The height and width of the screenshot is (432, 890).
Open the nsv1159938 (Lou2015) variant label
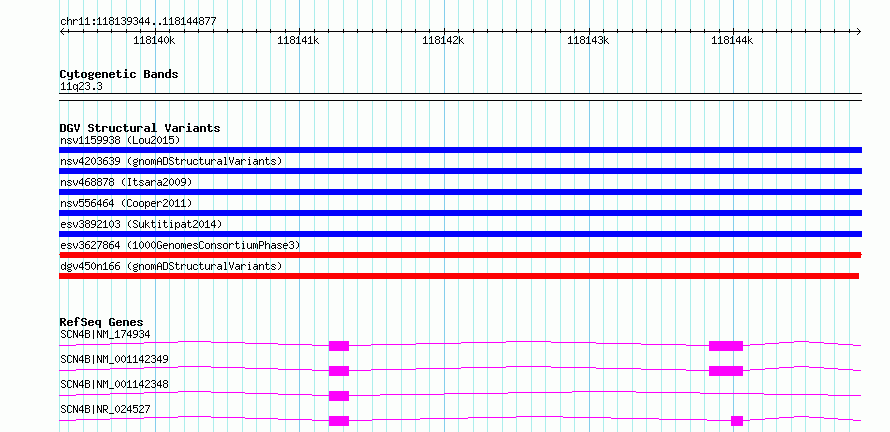click(x=120, y=140)
